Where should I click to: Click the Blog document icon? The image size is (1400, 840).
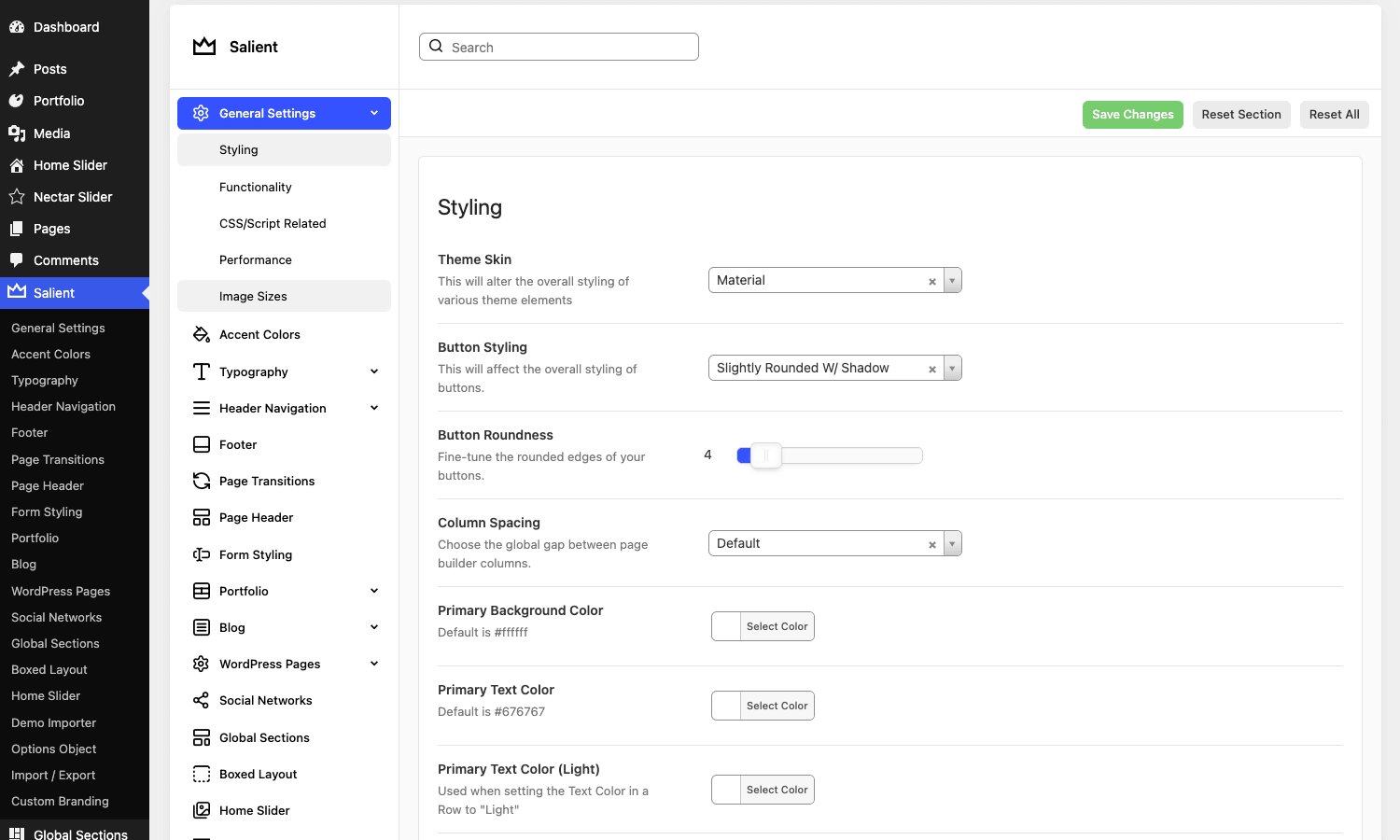click(201, 627)
